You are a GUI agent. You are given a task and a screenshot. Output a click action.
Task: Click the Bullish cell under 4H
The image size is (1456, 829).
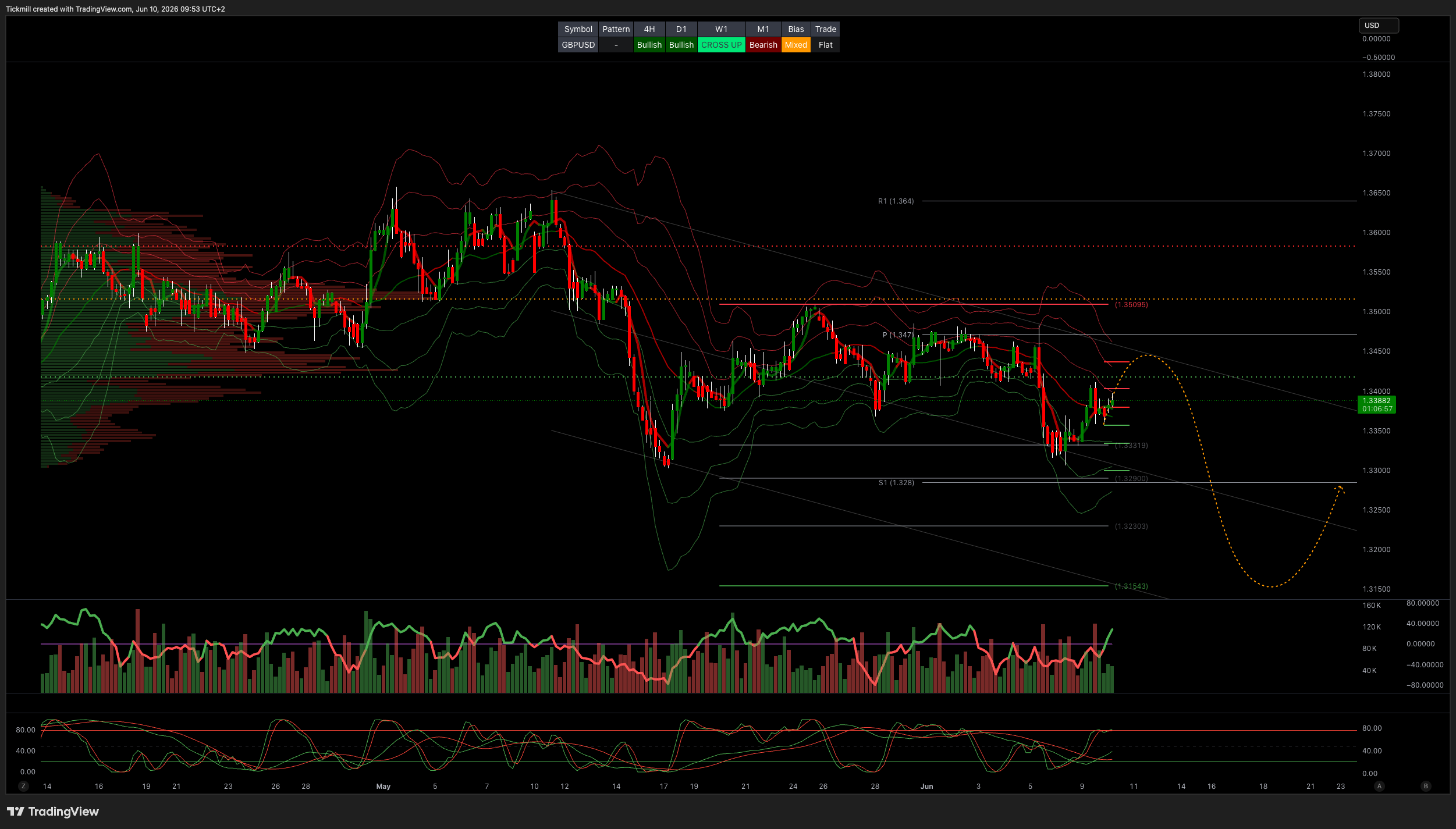click(x=649, y=45)
